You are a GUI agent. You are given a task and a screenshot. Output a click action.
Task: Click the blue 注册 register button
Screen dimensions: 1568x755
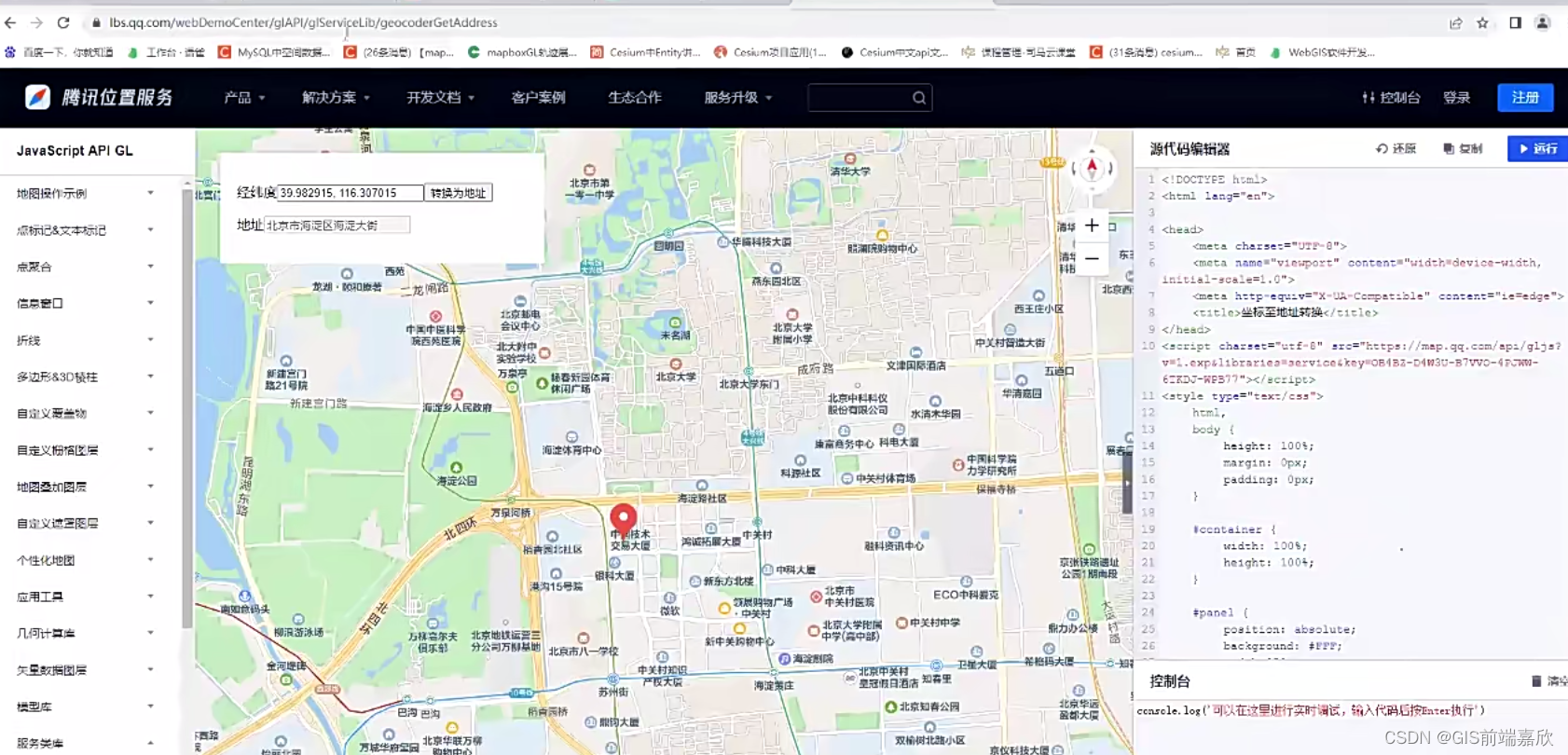[1525, 98]
